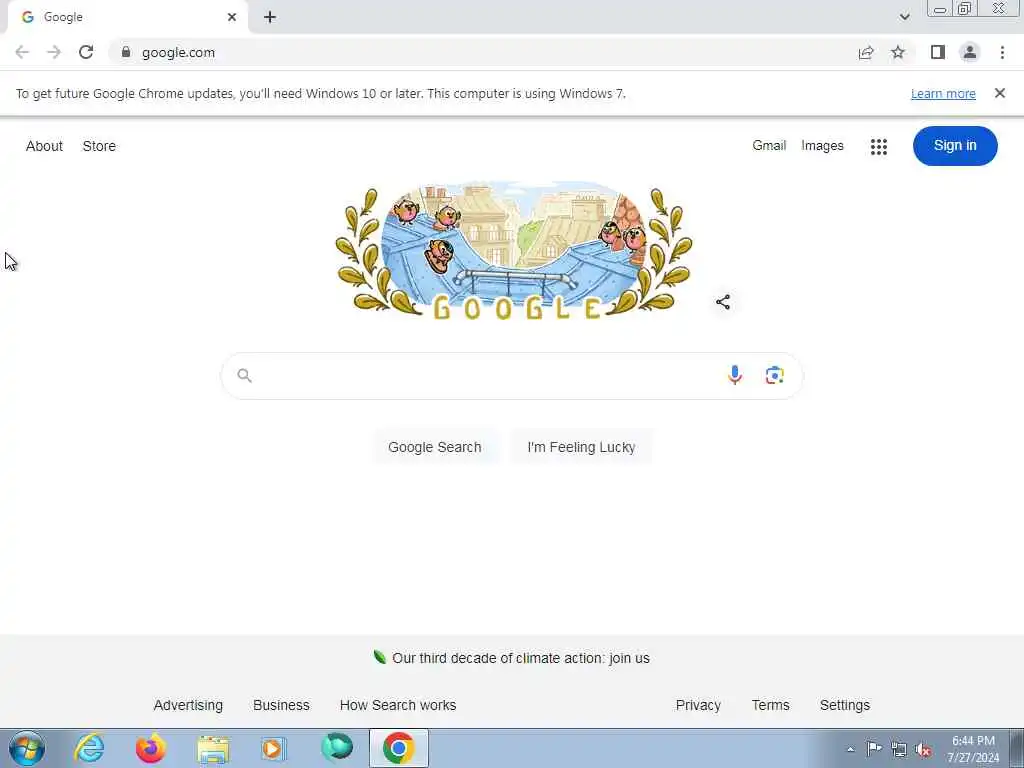Screen dimensions: 1024x768
Task: Open Chrome three-dot menu
Action: (1002, 52)
